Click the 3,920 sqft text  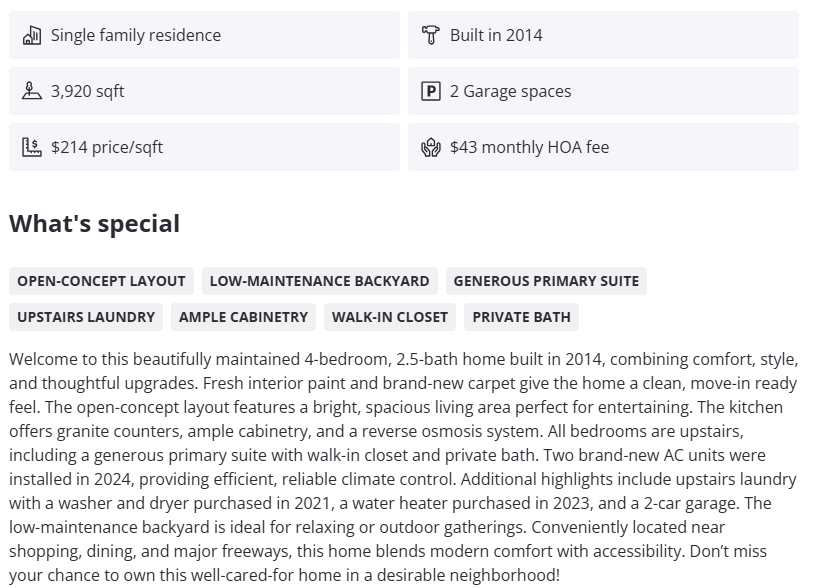pyautogui.click(x=88, y=91)
